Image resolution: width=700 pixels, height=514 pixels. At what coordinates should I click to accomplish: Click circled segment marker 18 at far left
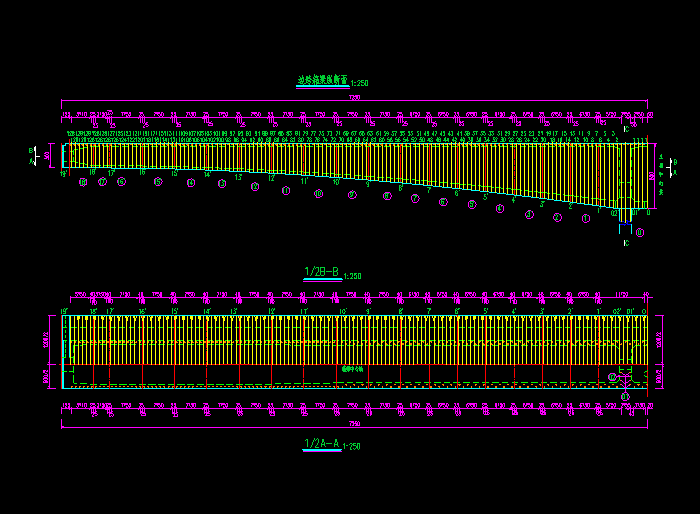coord(84,182)
